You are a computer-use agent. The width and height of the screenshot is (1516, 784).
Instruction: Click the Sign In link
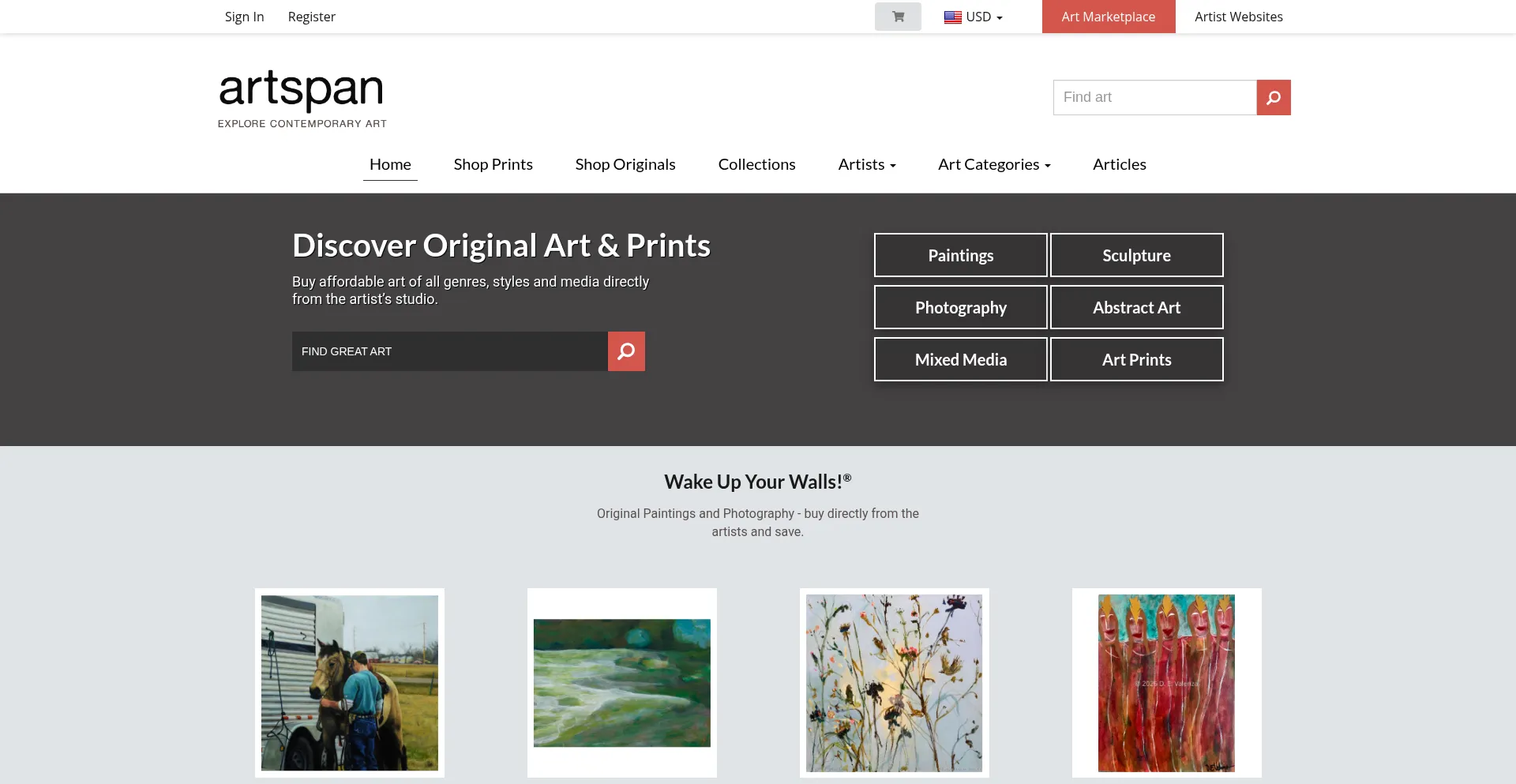(244, 17)
